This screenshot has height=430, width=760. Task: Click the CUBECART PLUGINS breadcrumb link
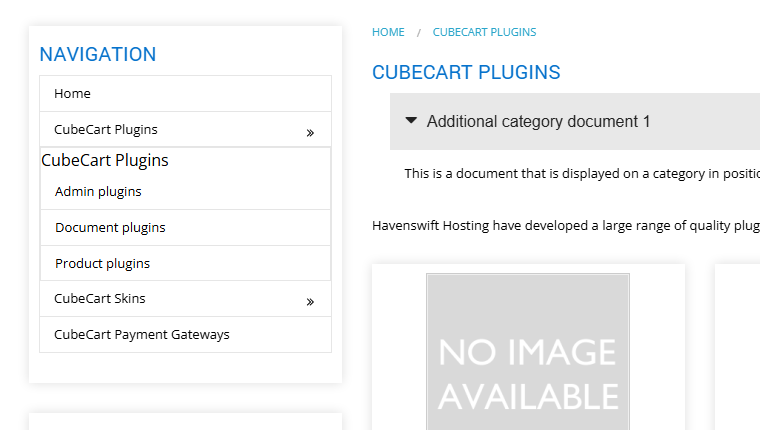click(484, 32)
